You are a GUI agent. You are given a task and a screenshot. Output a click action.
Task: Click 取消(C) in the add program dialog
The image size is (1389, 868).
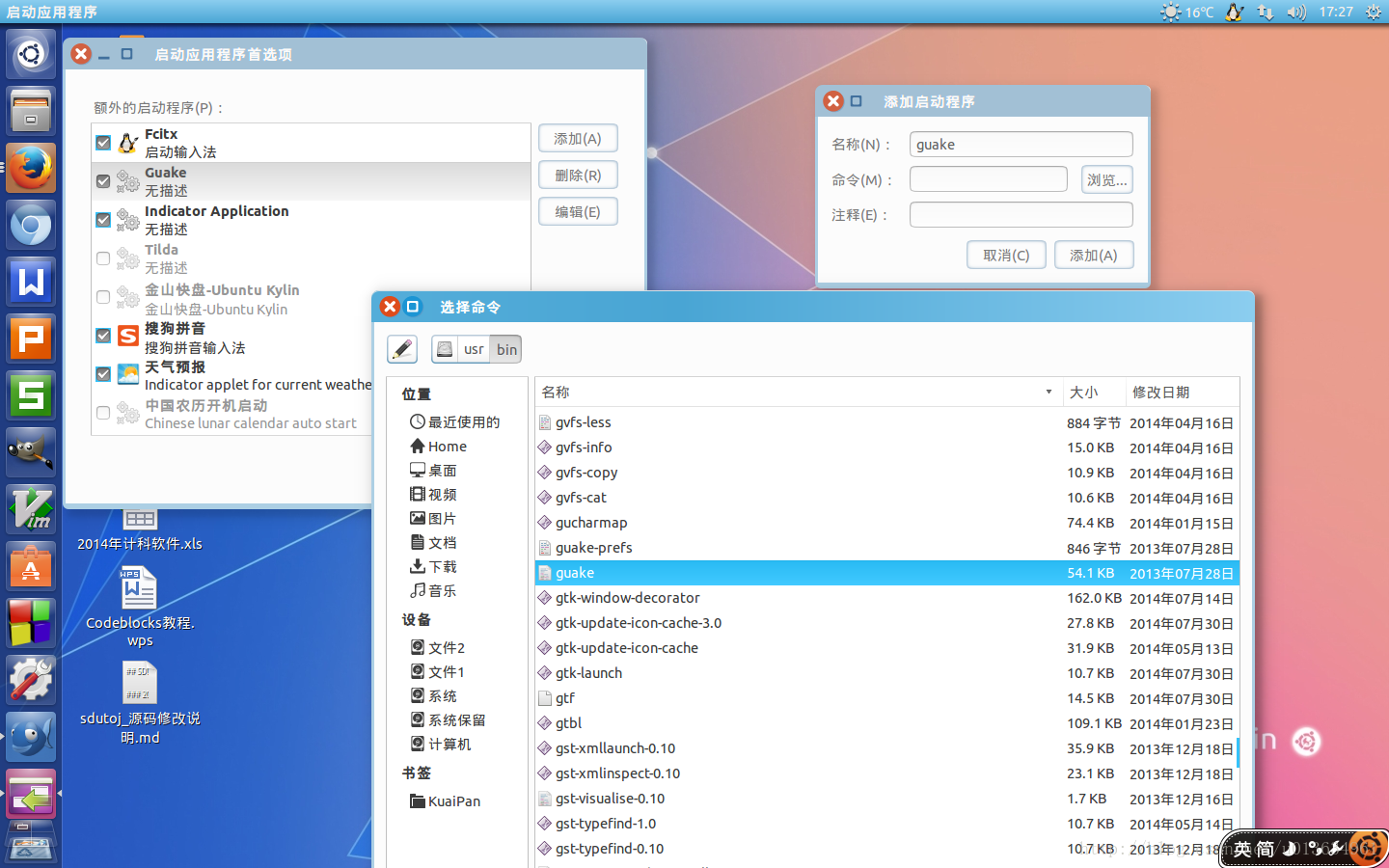(1006, 255)
